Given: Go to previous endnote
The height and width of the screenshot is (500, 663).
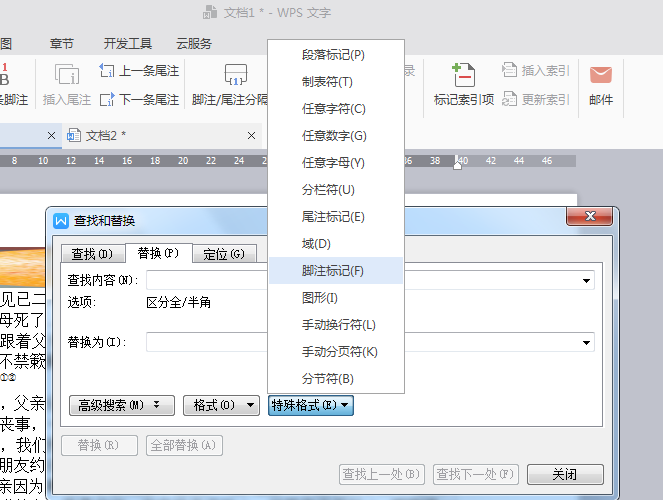Looking at the screenshot, I should click(x=139, y=71).
